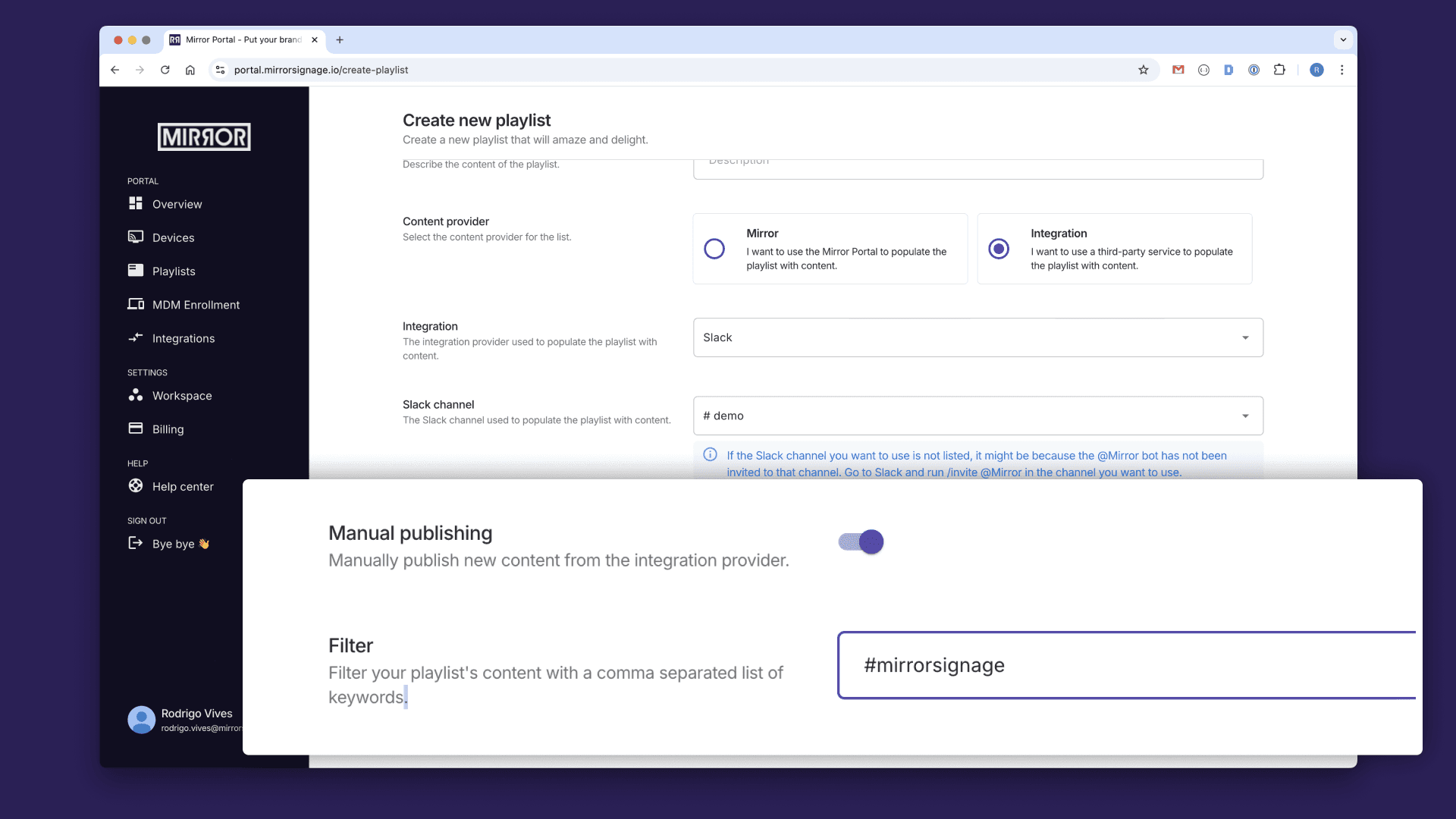Click the MDM Enrollment devices icon
Image resolution: width=1456 pixels, height=819 pixels.
coord(136,304)
